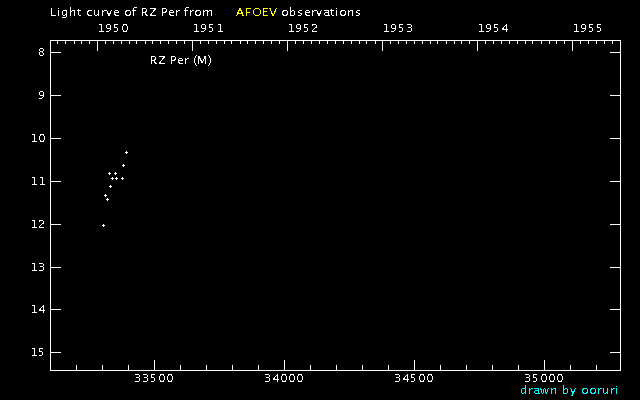Image resolution: width=640 pixels, height=400 pixels.
Task: Click the magnitude axis label 8
Action: tap(42, 52)
